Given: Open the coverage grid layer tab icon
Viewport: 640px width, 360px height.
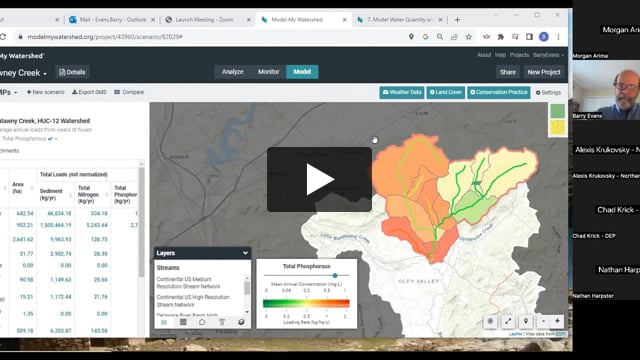Looking at the screenshot, I should tap(183, 322).
